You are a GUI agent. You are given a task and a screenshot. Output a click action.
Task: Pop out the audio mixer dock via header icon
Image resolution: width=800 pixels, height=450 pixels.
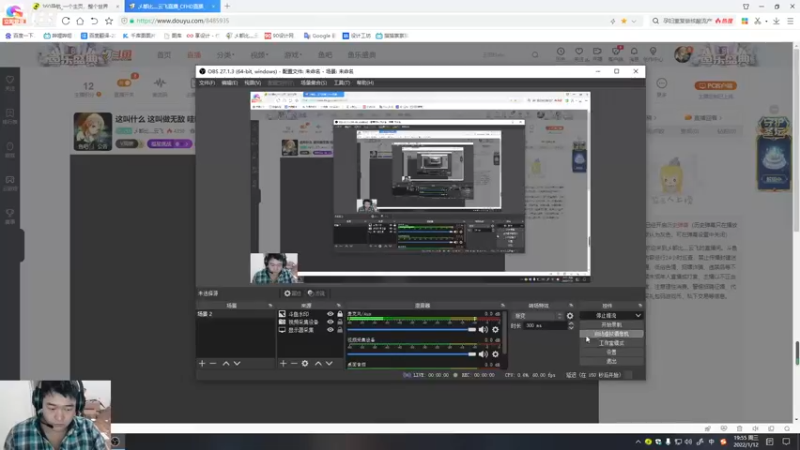click(503, 306)
